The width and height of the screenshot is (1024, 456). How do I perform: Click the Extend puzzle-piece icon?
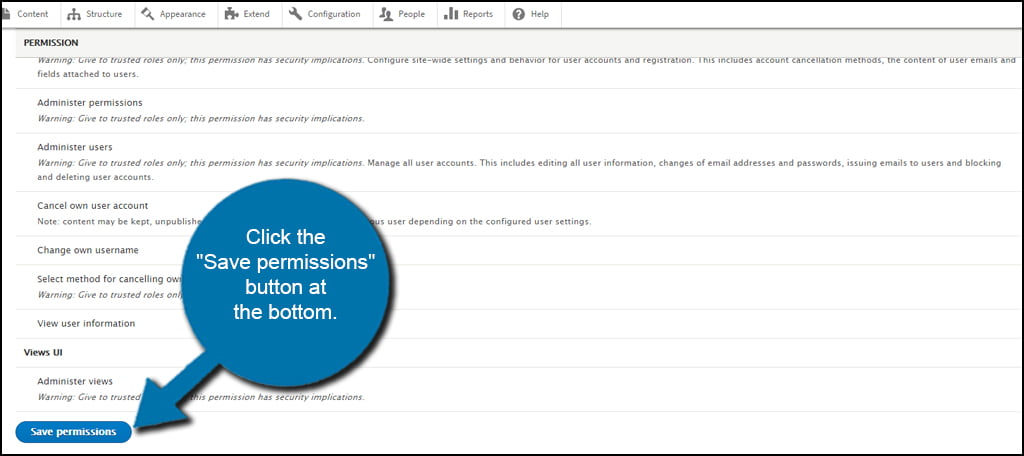(x=231, y=14)
